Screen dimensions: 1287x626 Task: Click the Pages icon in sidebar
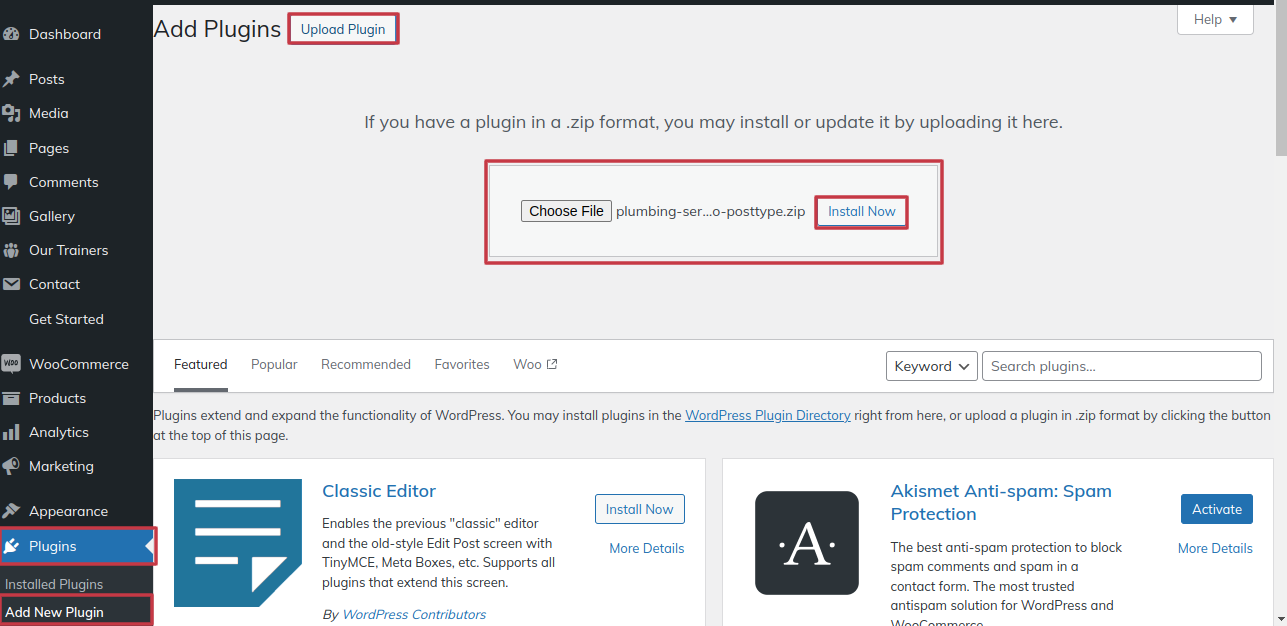11,148
